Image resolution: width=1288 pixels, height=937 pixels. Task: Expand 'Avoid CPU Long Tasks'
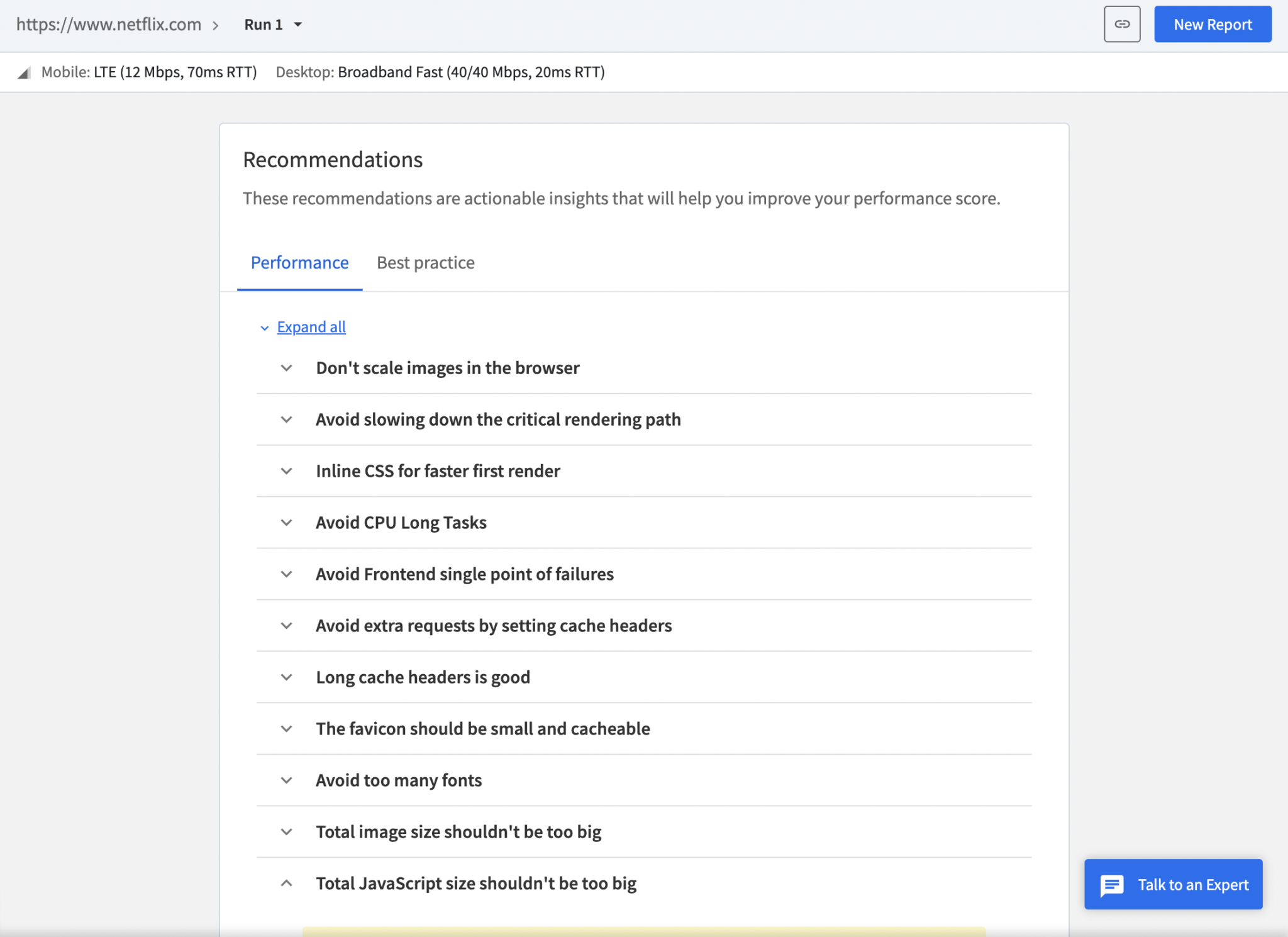pyautogui.click(x=287, y=523)
